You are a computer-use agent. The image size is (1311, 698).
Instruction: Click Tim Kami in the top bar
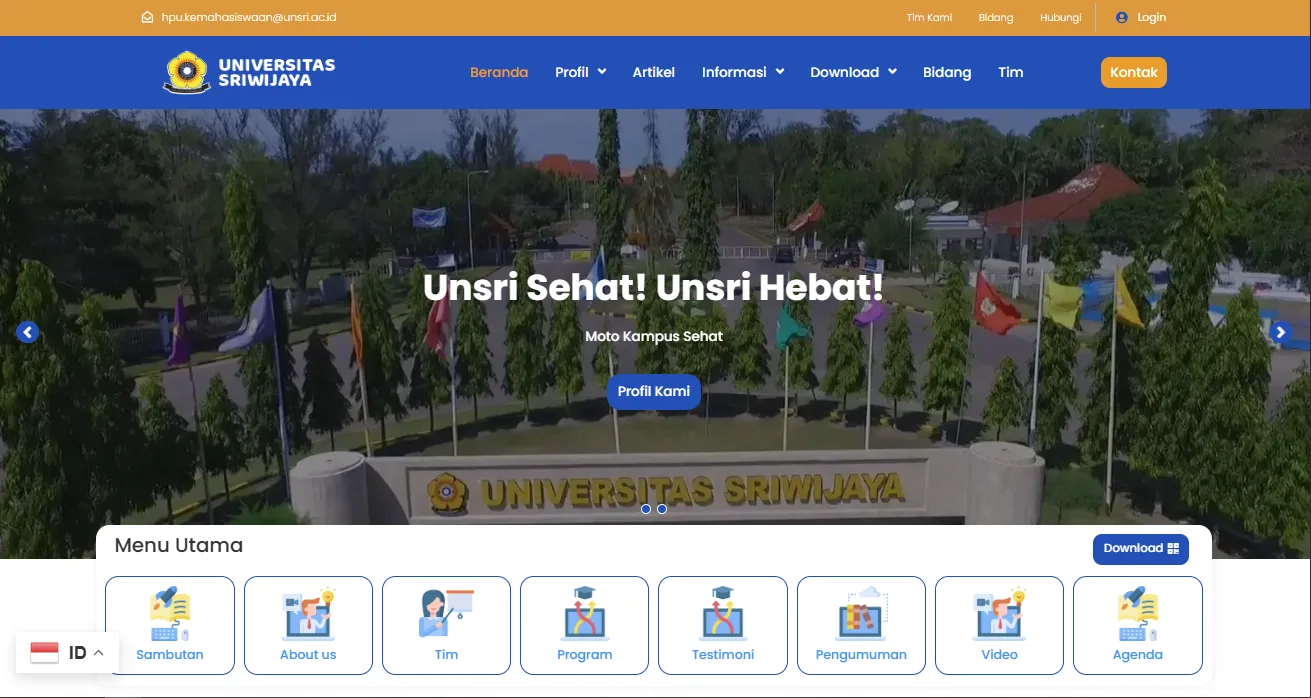pos(929,17)
